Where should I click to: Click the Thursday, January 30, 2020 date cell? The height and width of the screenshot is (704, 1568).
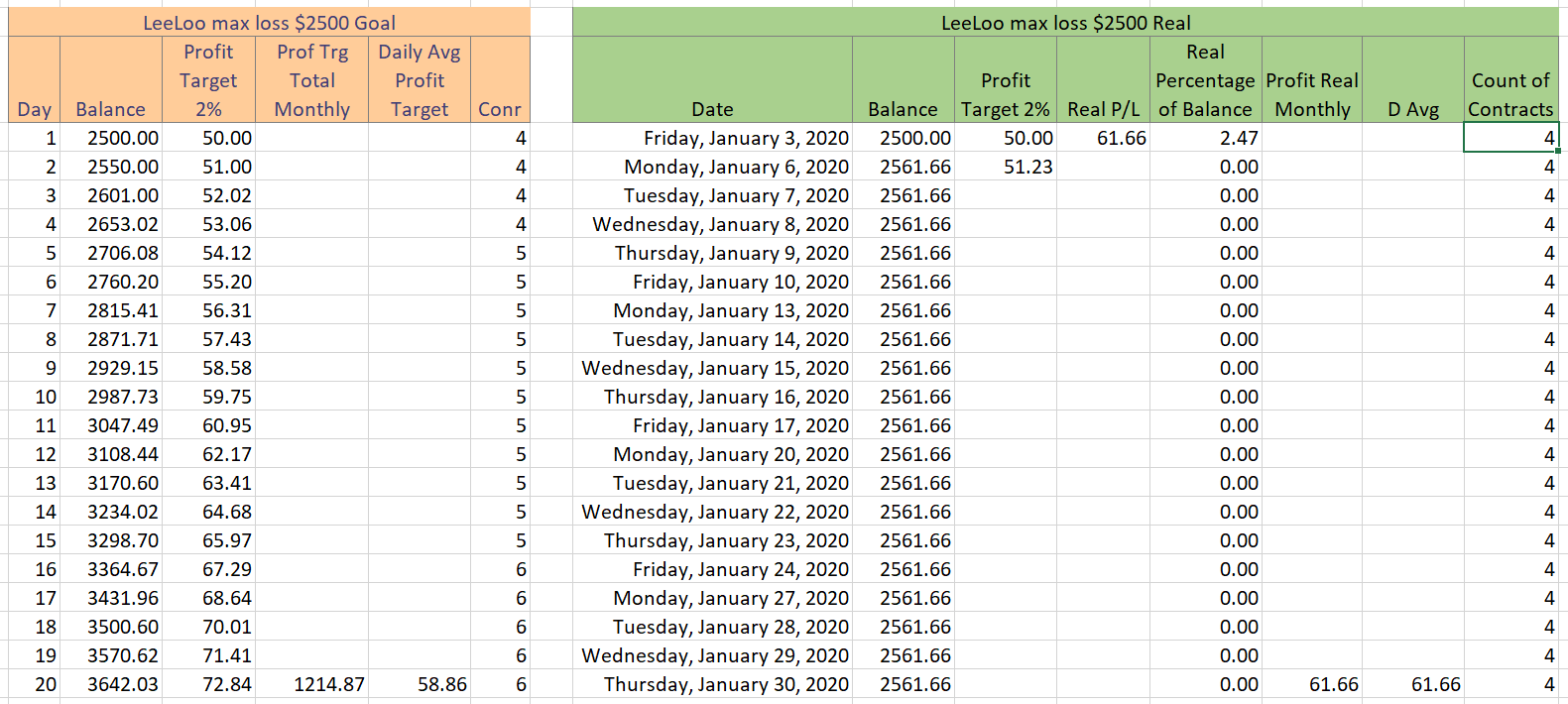(x=712, y=684)
